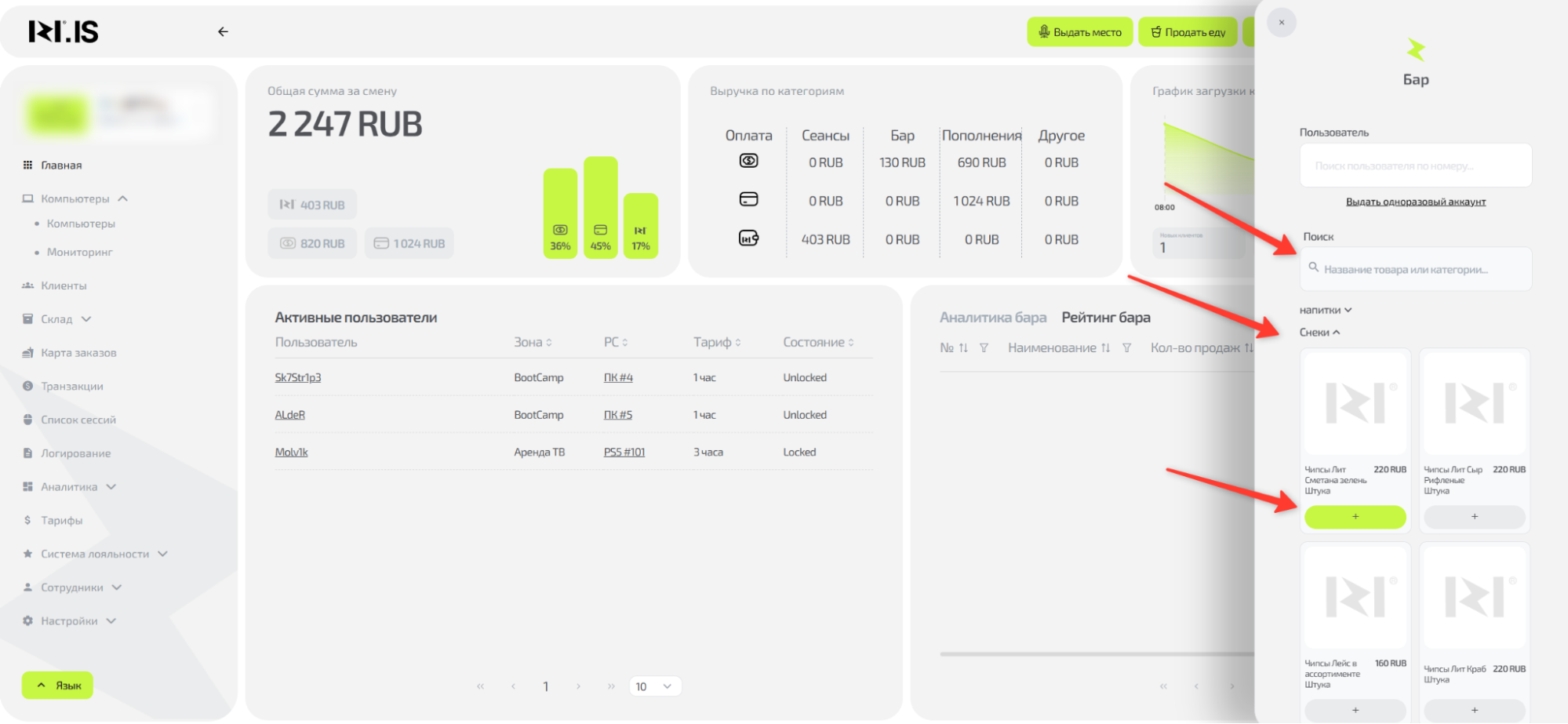Click the user search field by number

click(x=1415, y=166)
